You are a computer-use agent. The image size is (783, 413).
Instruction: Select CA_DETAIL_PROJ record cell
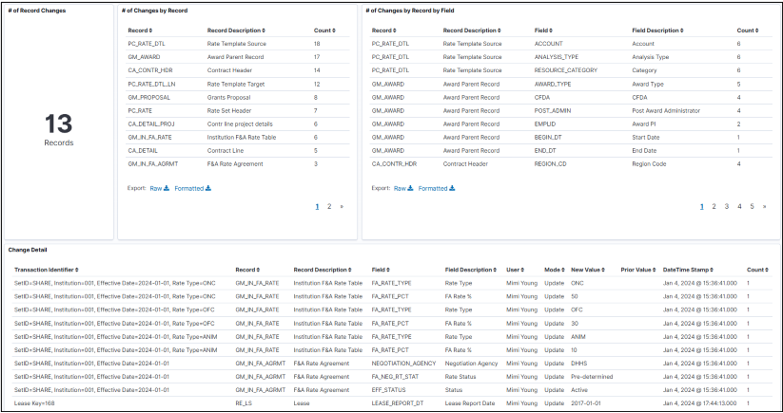(x=151, y=124)
